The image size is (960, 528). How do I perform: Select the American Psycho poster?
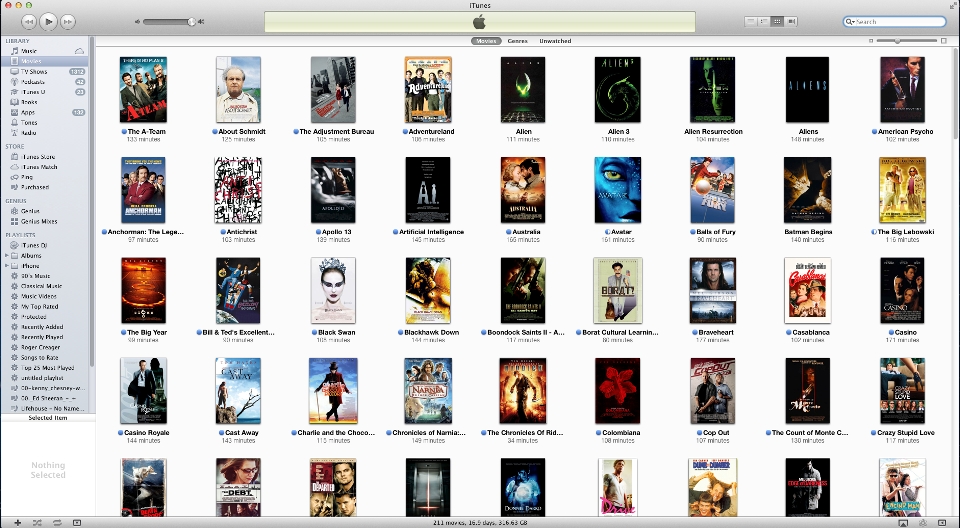click(x=902, y=90)
